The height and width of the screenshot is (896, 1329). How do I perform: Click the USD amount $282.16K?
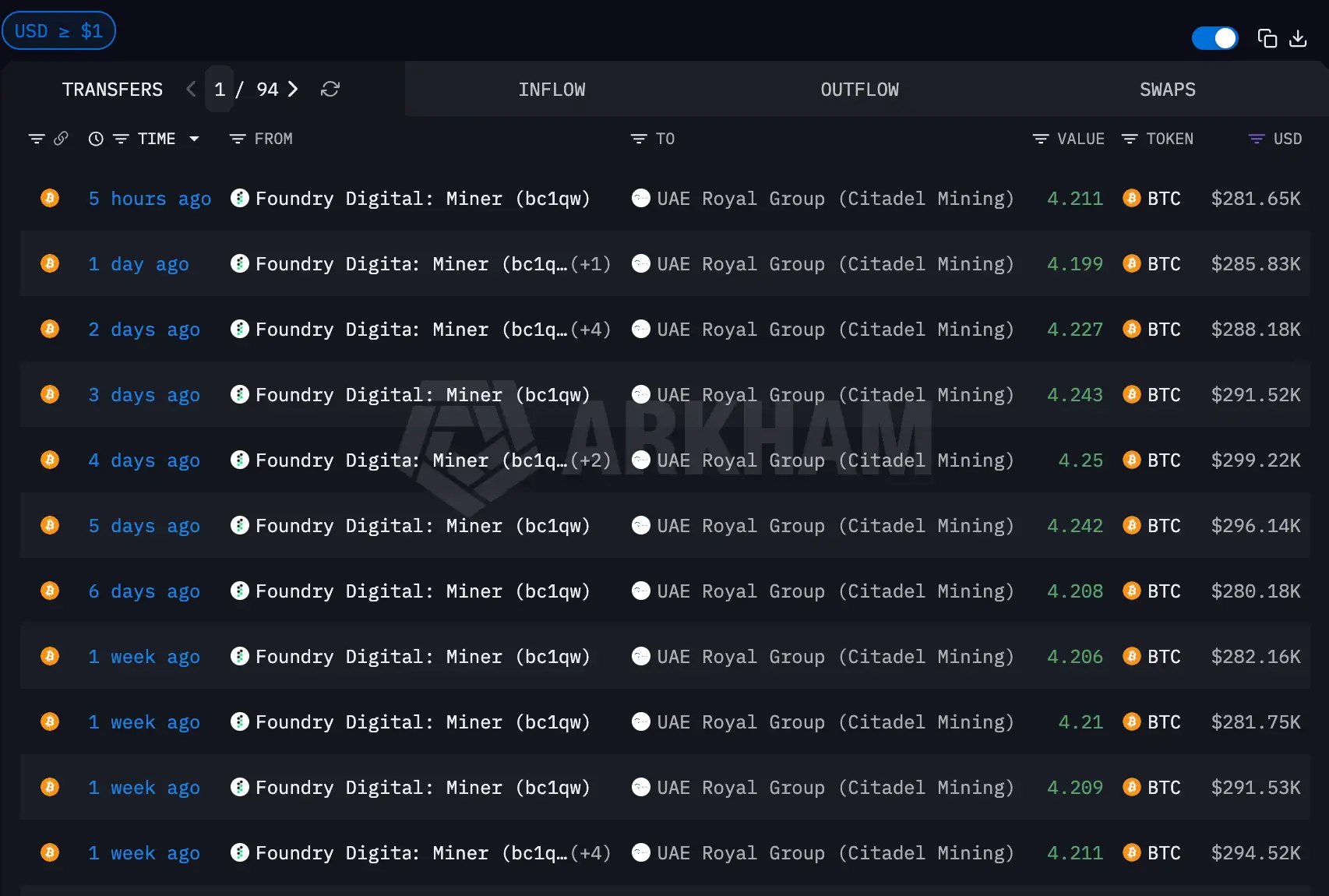(x=1256, y=657)
